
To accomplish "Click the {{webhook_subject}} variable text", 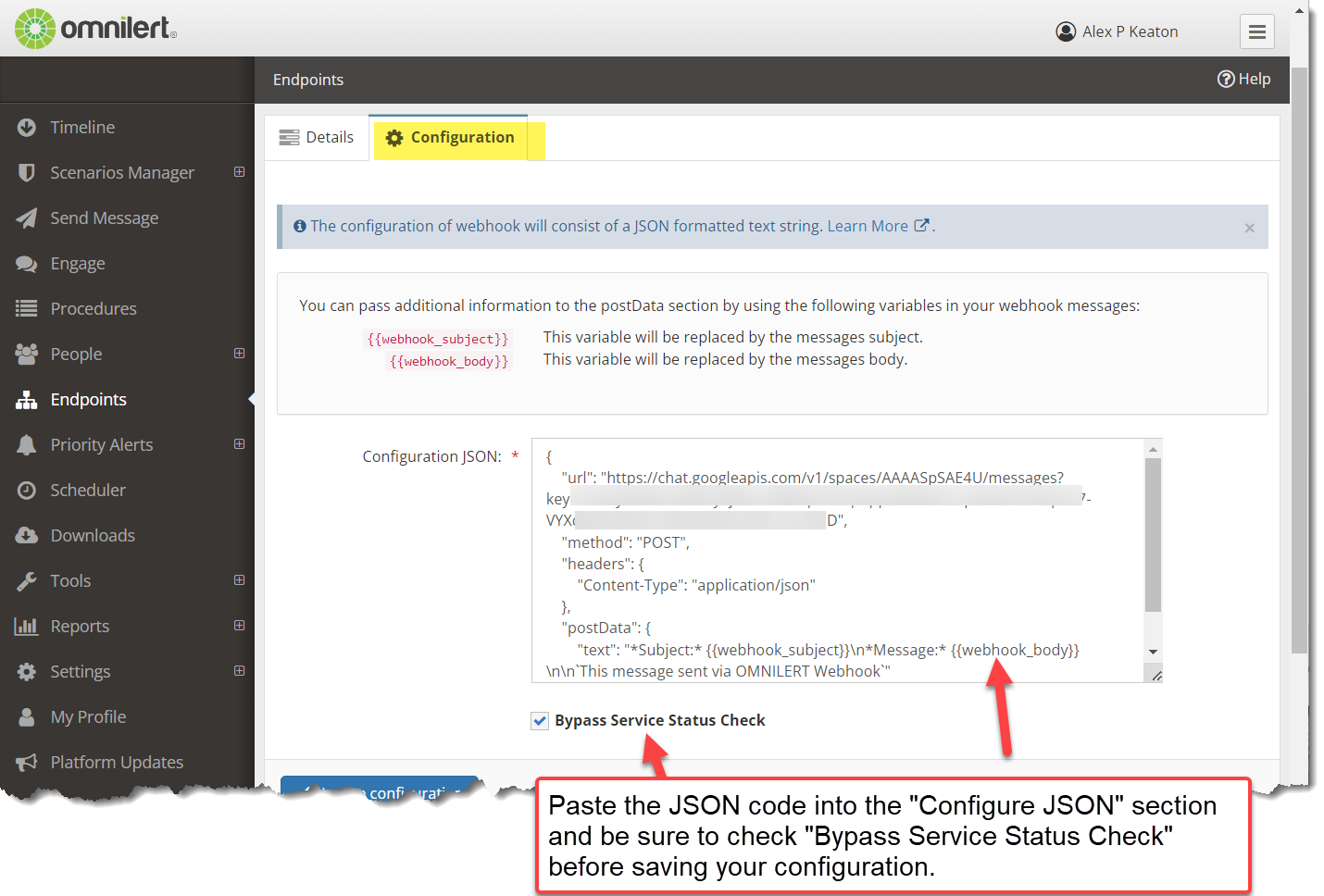I will point(438,339).
